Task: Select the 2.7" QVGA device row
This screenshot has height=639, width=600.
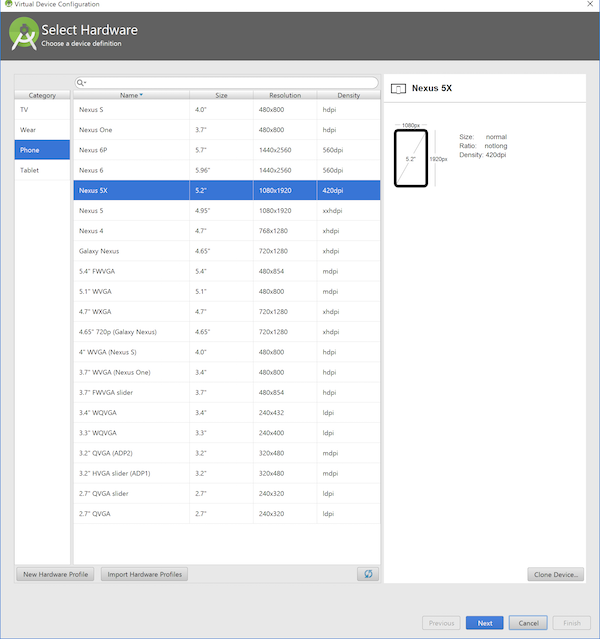Action: 227,514
